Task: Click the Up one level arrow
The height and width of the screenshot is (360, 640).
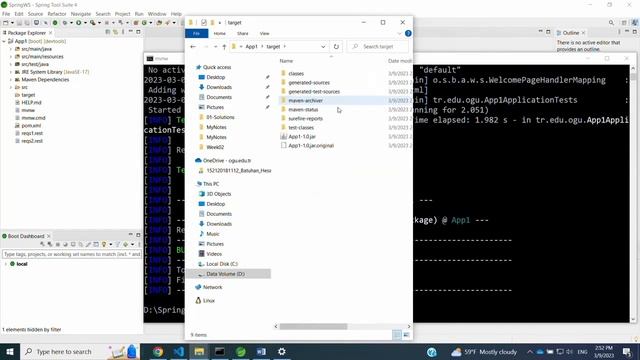Action: [x=224, y=47]
